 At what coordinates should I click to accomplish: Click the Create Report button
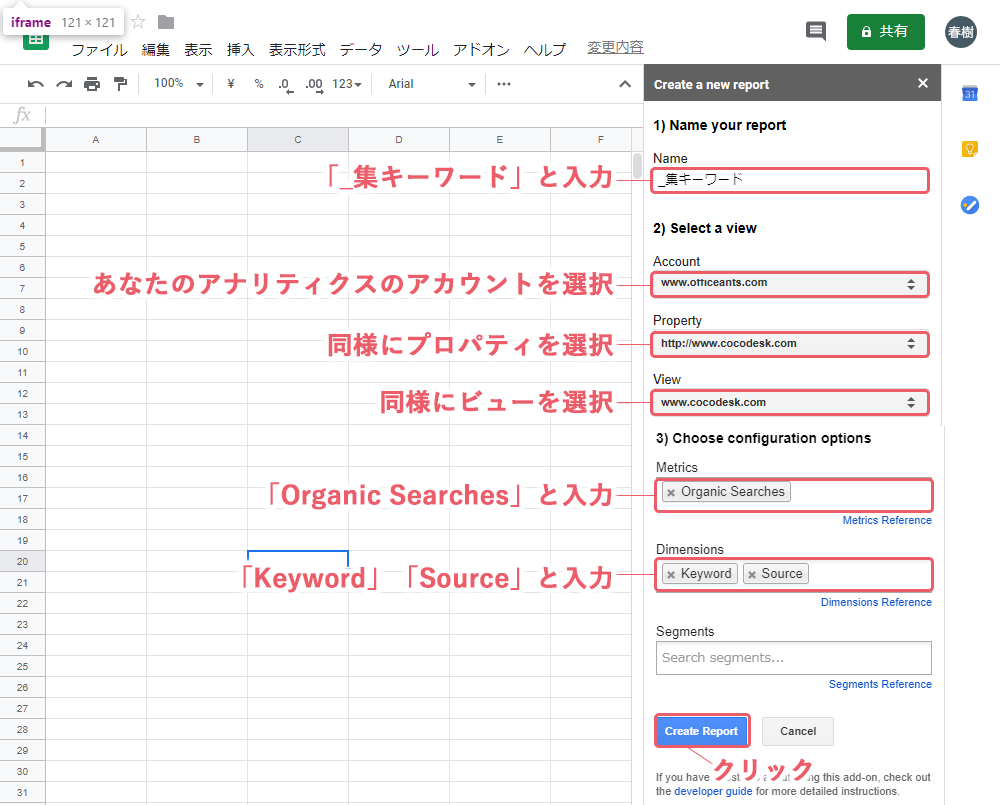click(702, 731)
